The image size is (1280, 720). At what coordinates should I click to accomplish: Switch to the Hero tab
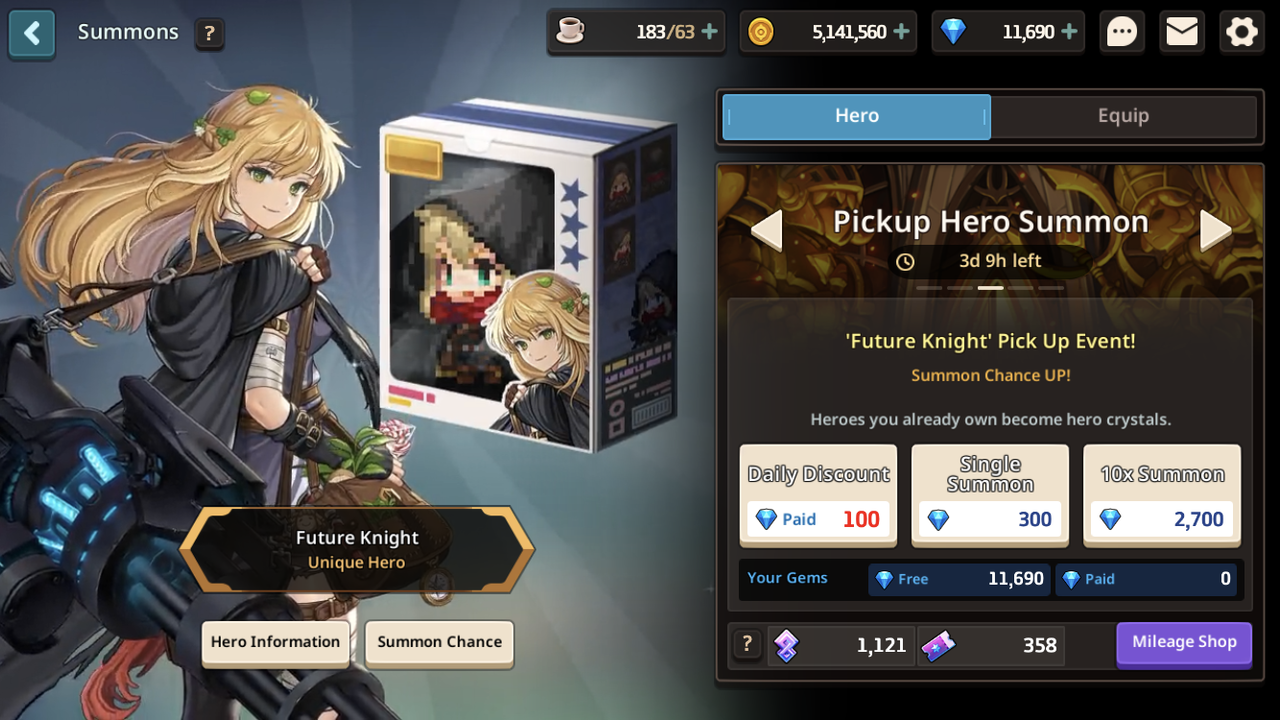pyautogui.click(x=857, y=116)
